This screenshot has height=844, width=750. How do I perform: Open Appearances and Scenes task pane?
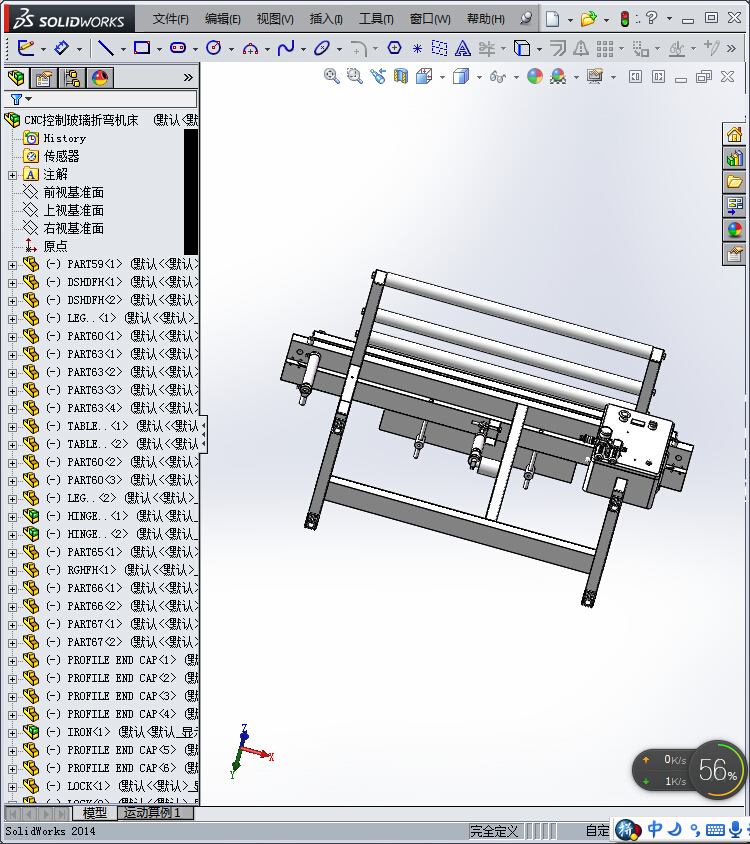(x=734, y=230)
